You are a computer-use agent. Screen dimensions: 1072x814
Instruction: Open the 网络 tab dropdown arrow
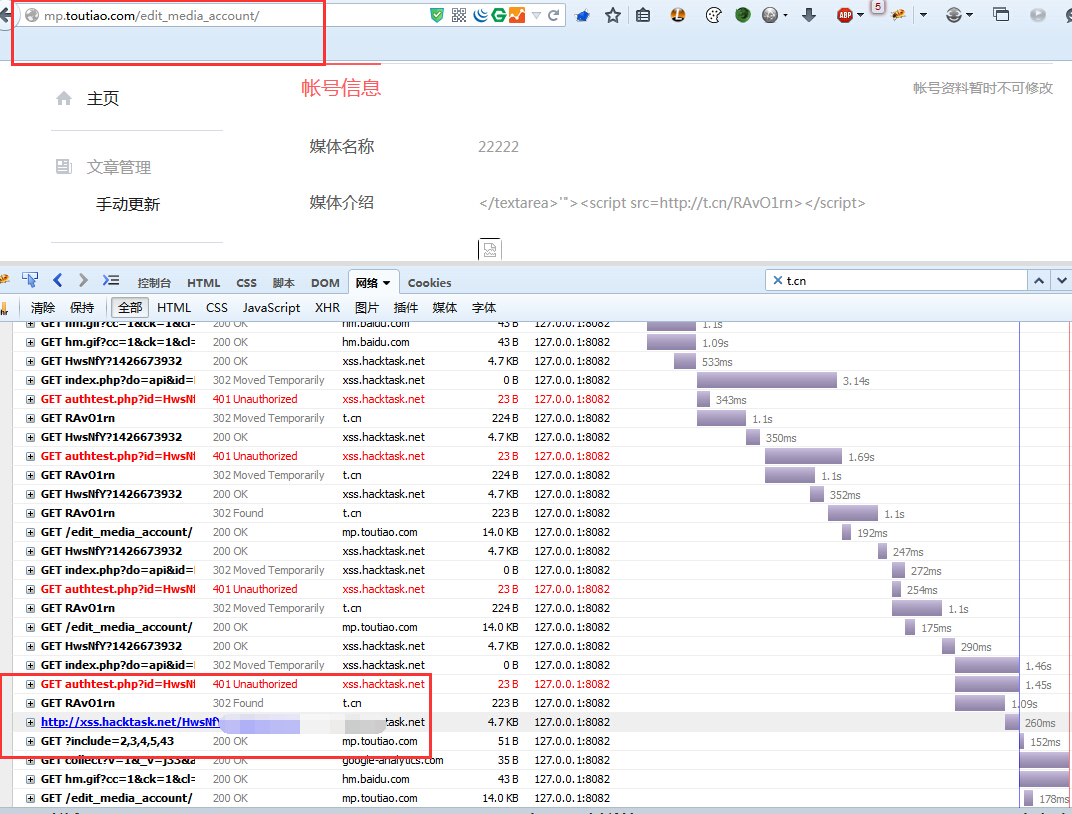(x=386, y=283)
